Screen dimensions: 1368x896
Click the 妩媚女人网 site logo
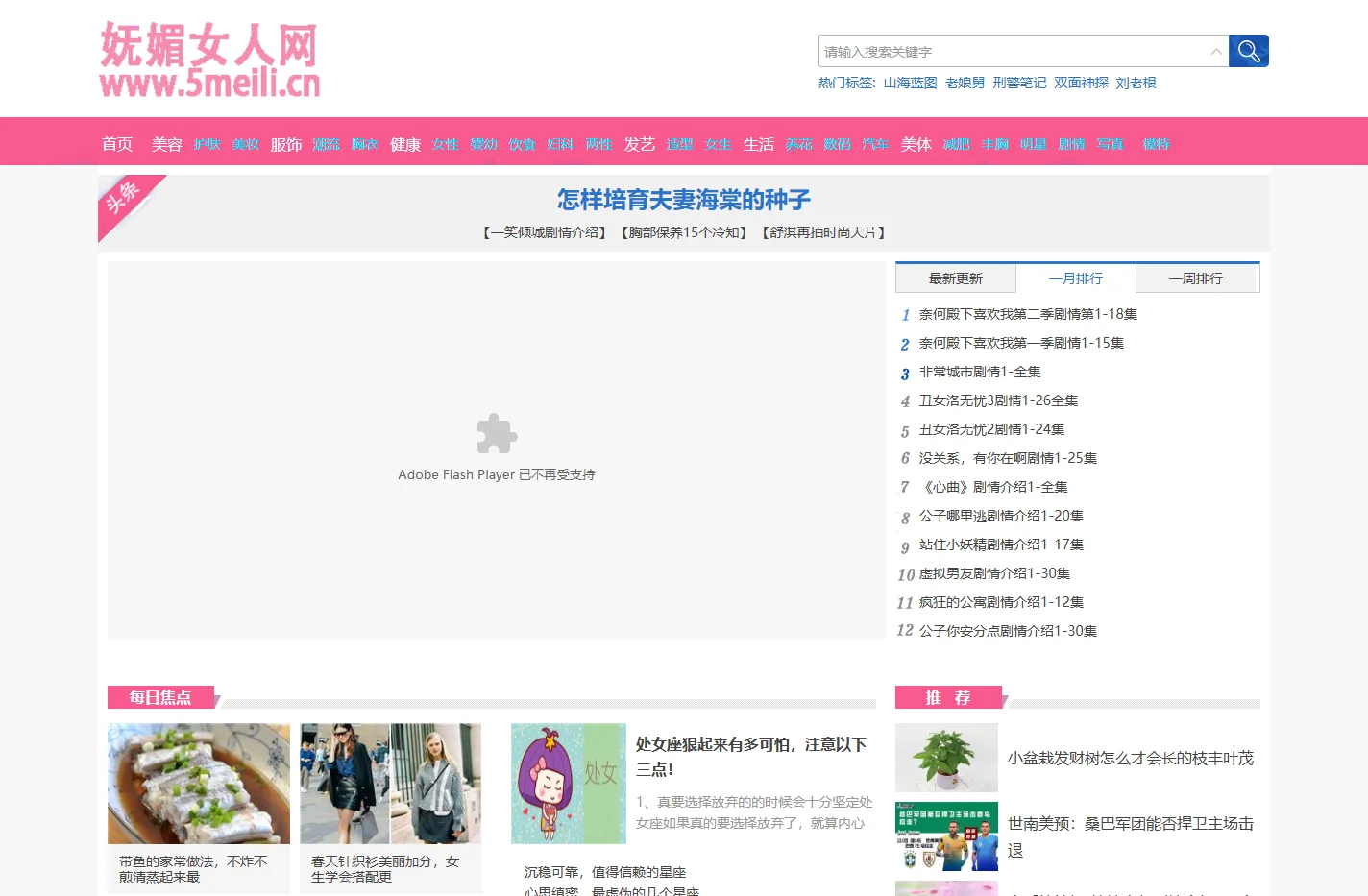(x=209, y=60)
